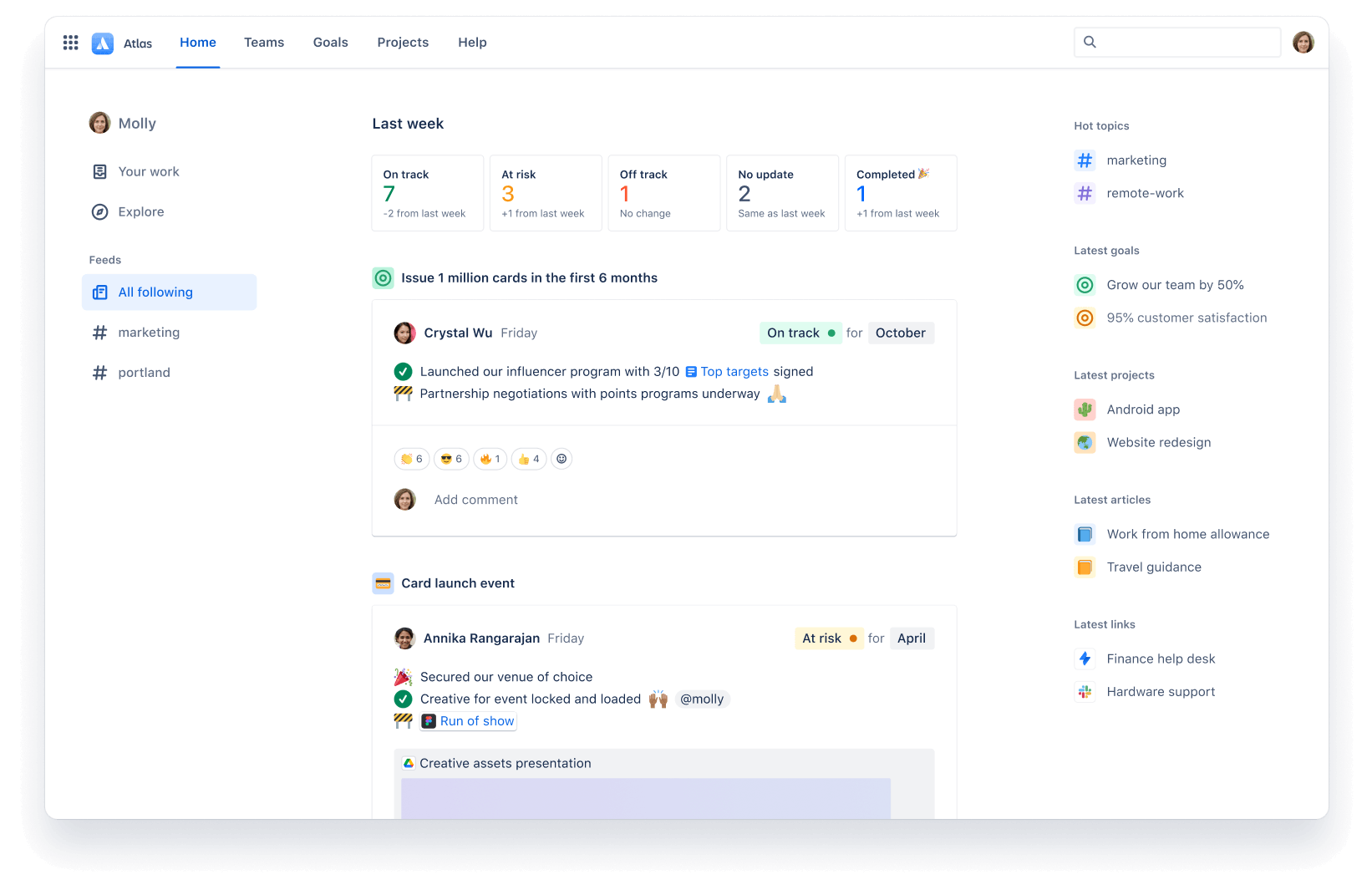Click the Finance help desk lightning icon

1085,659
